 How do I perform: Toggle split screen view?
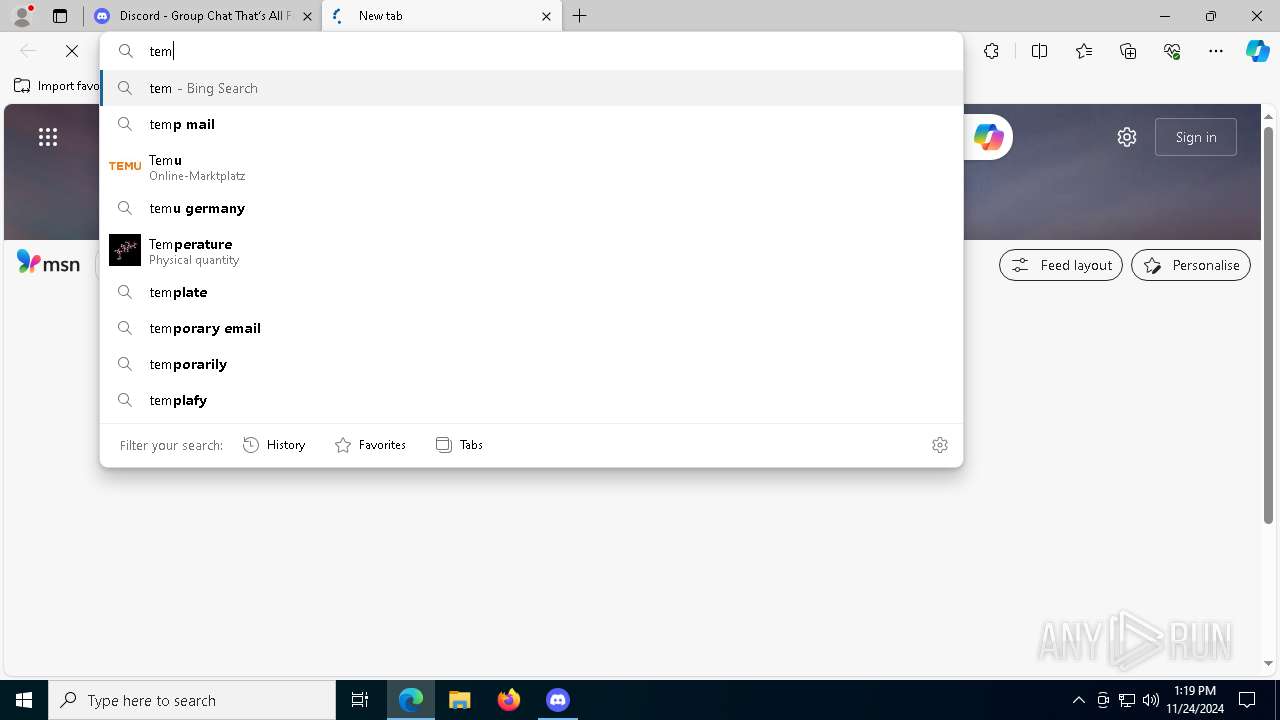point(1039,51)
